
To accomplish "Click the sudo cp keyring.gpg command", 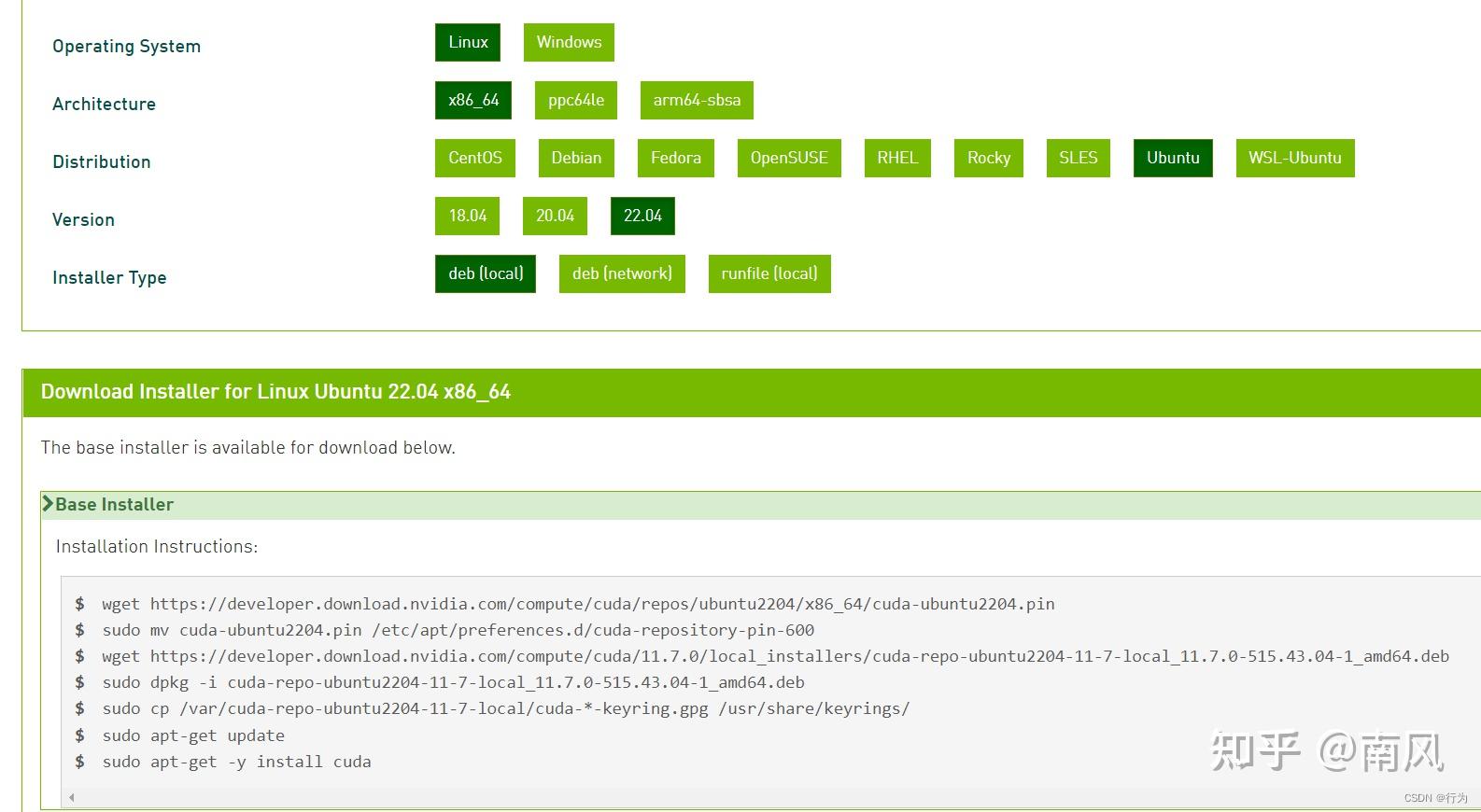I will click(505, 708).
